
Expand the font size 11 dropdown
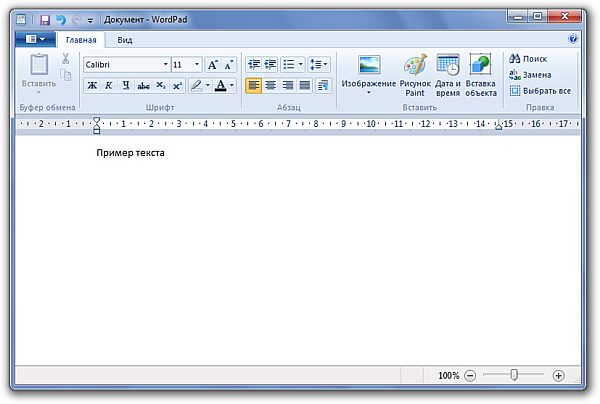(x=197, y=64)
